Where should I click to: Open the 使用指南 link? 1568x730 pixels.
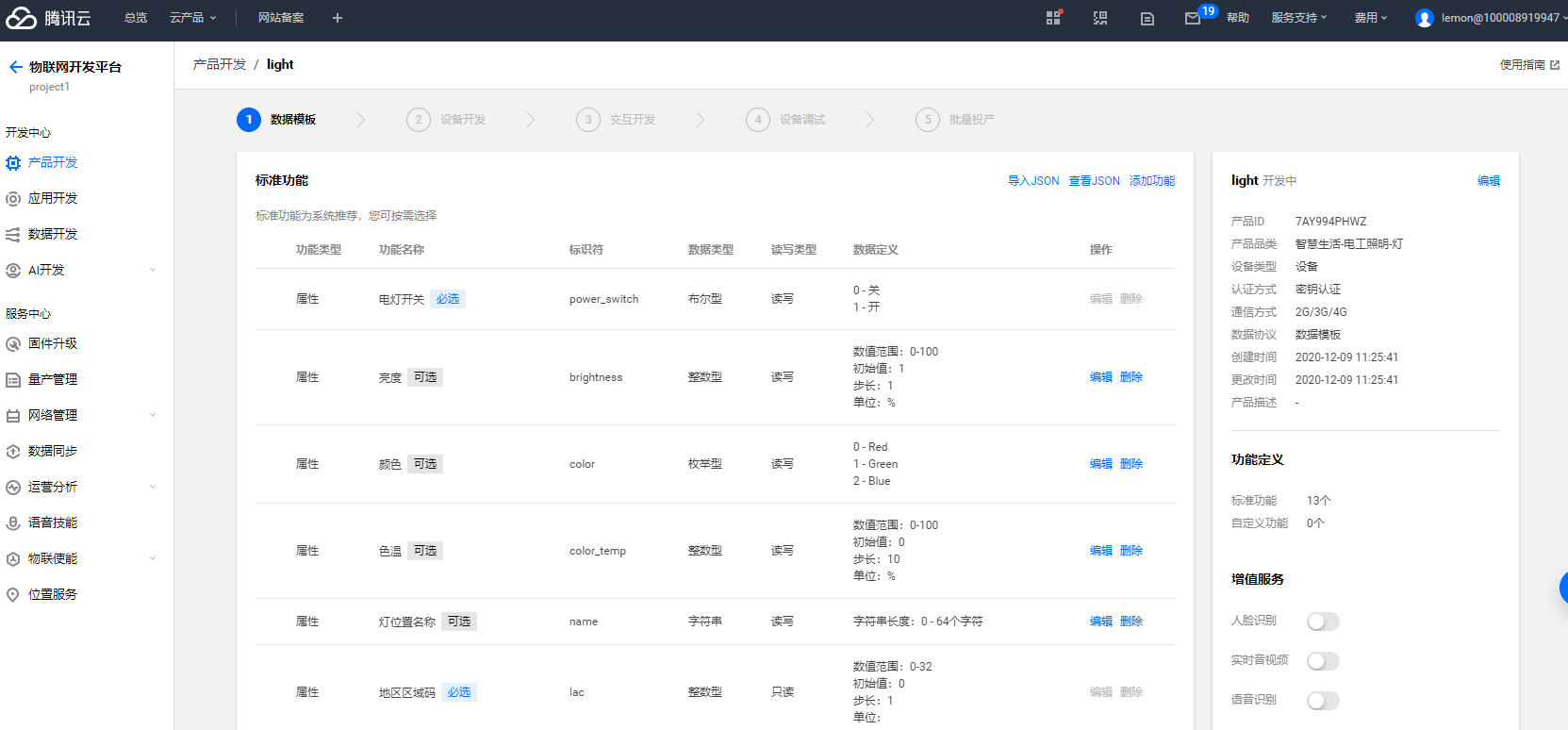tap(1522, 65)
